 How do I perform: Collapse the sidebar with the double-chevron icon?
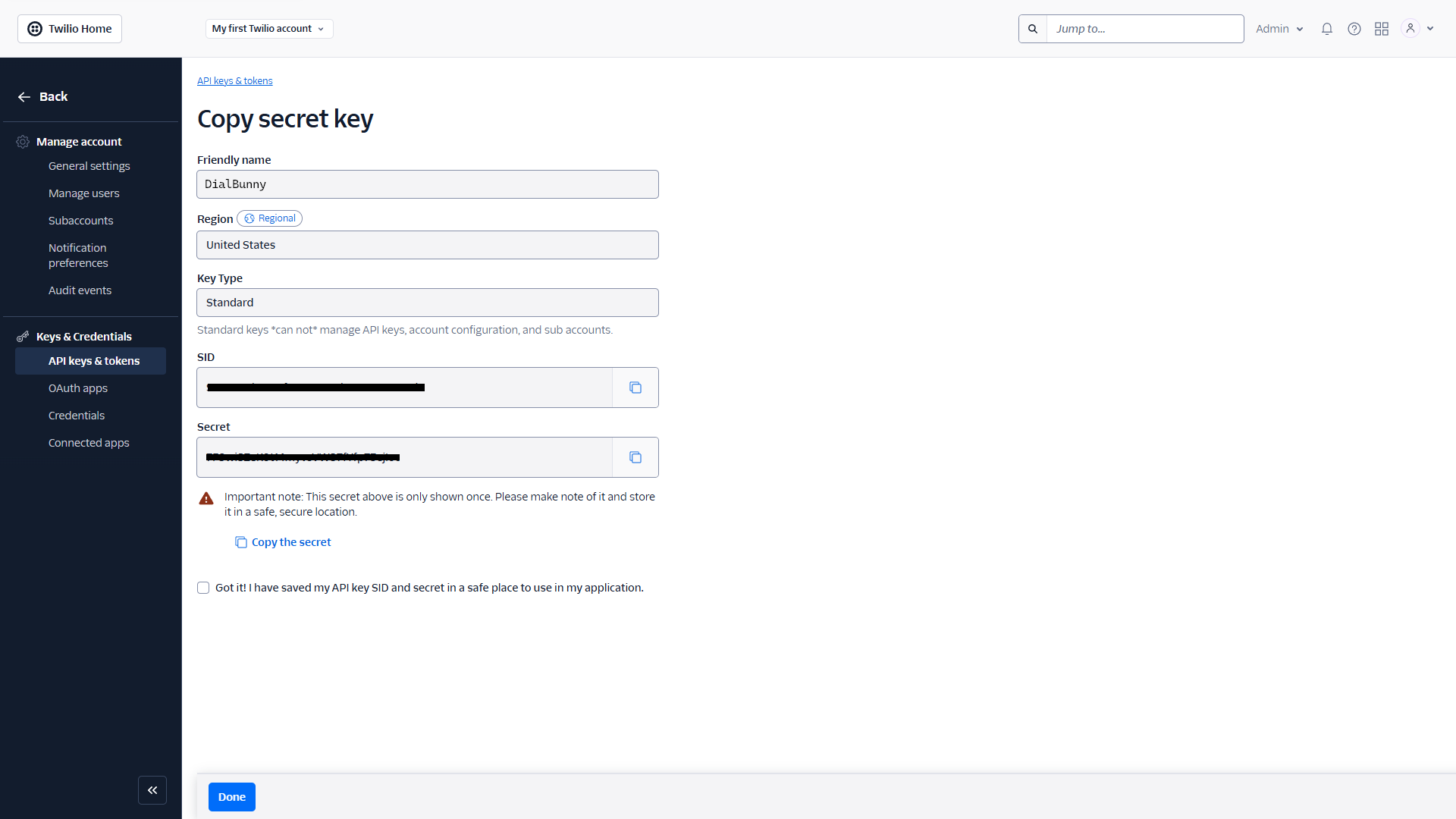pyautogui.click(x=152, y=790)
